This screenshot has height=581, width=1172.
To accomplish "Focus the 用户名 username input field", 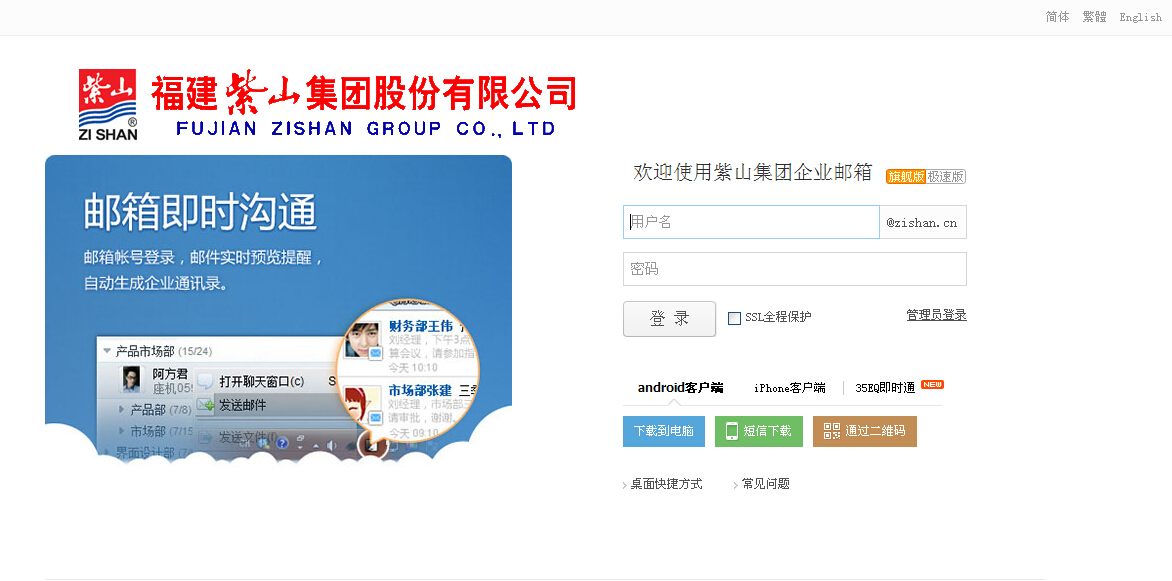I will click(x=751, y=222).
